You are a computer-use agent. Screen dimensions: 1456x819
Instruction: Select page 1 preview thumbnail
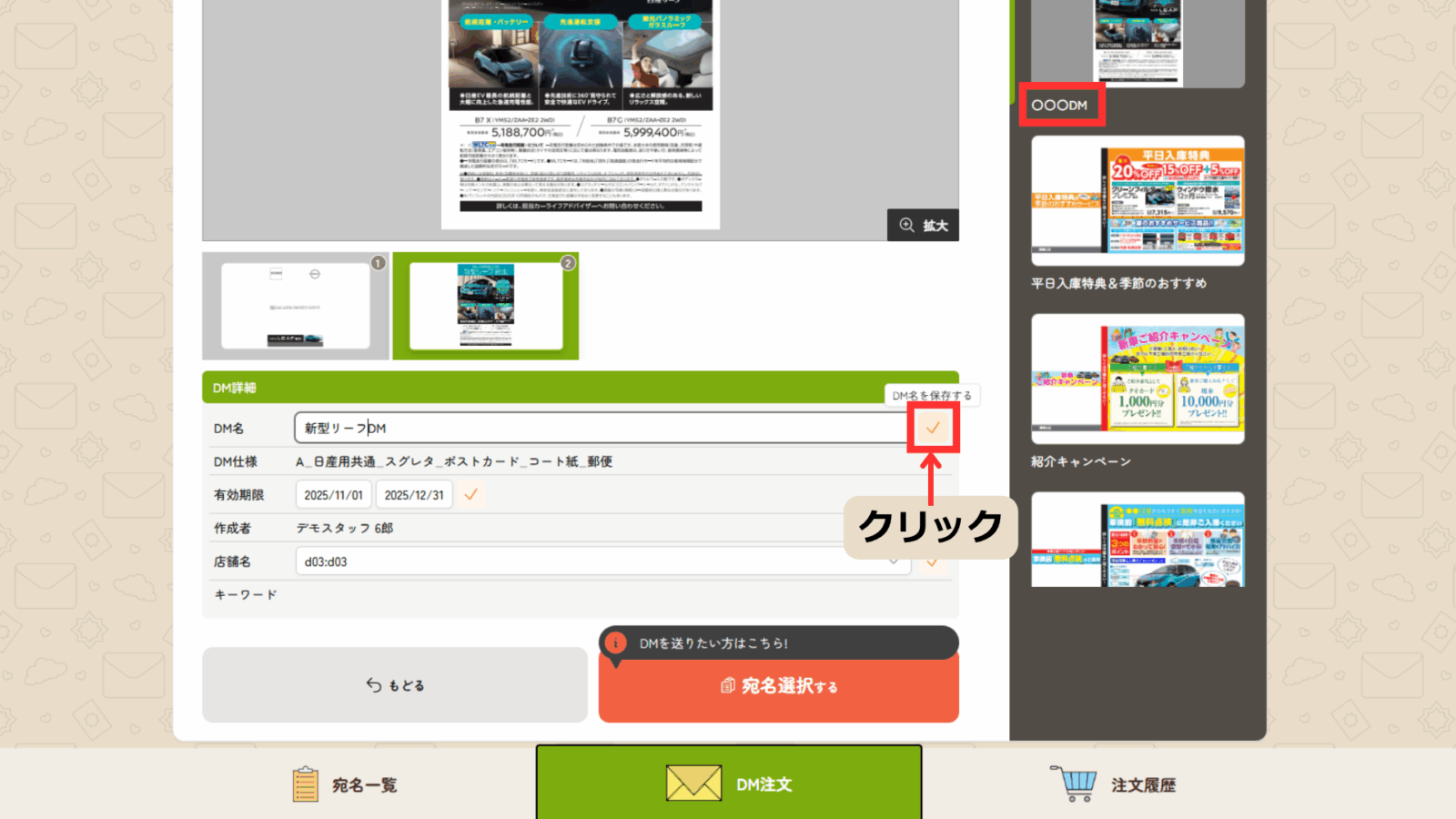coord(296,306)
